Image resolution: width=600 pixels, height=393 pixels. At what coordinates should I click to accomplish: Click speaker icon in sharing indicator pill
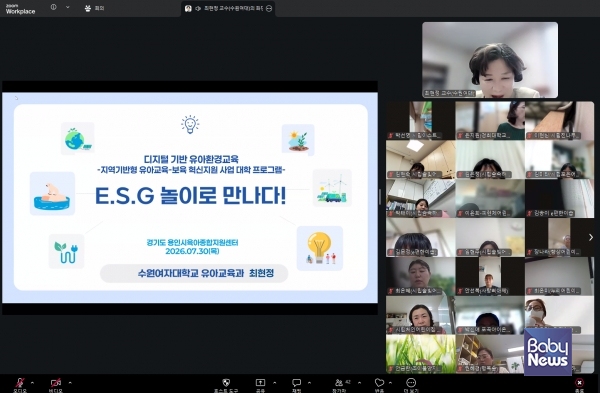point(198,8)
